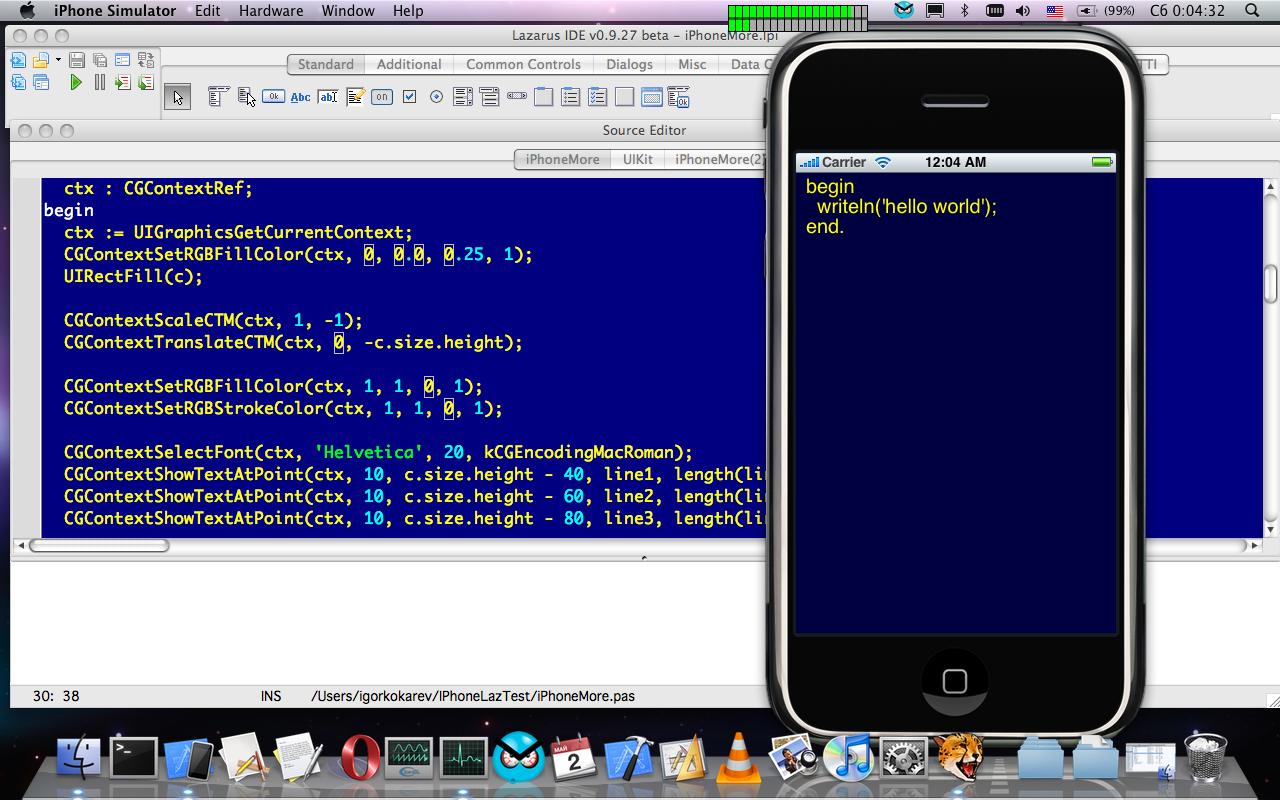Switch to the UIKit source tab

tap(637, 159)
